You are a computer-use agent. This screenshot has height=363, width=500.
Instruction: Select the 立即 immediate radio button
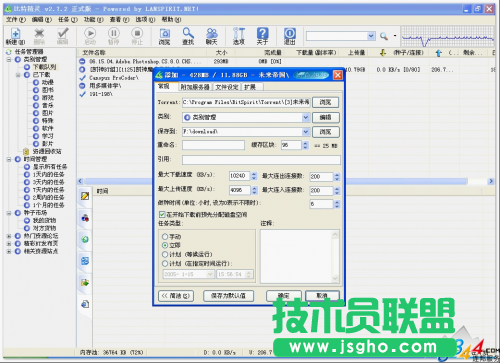[165, 245]
